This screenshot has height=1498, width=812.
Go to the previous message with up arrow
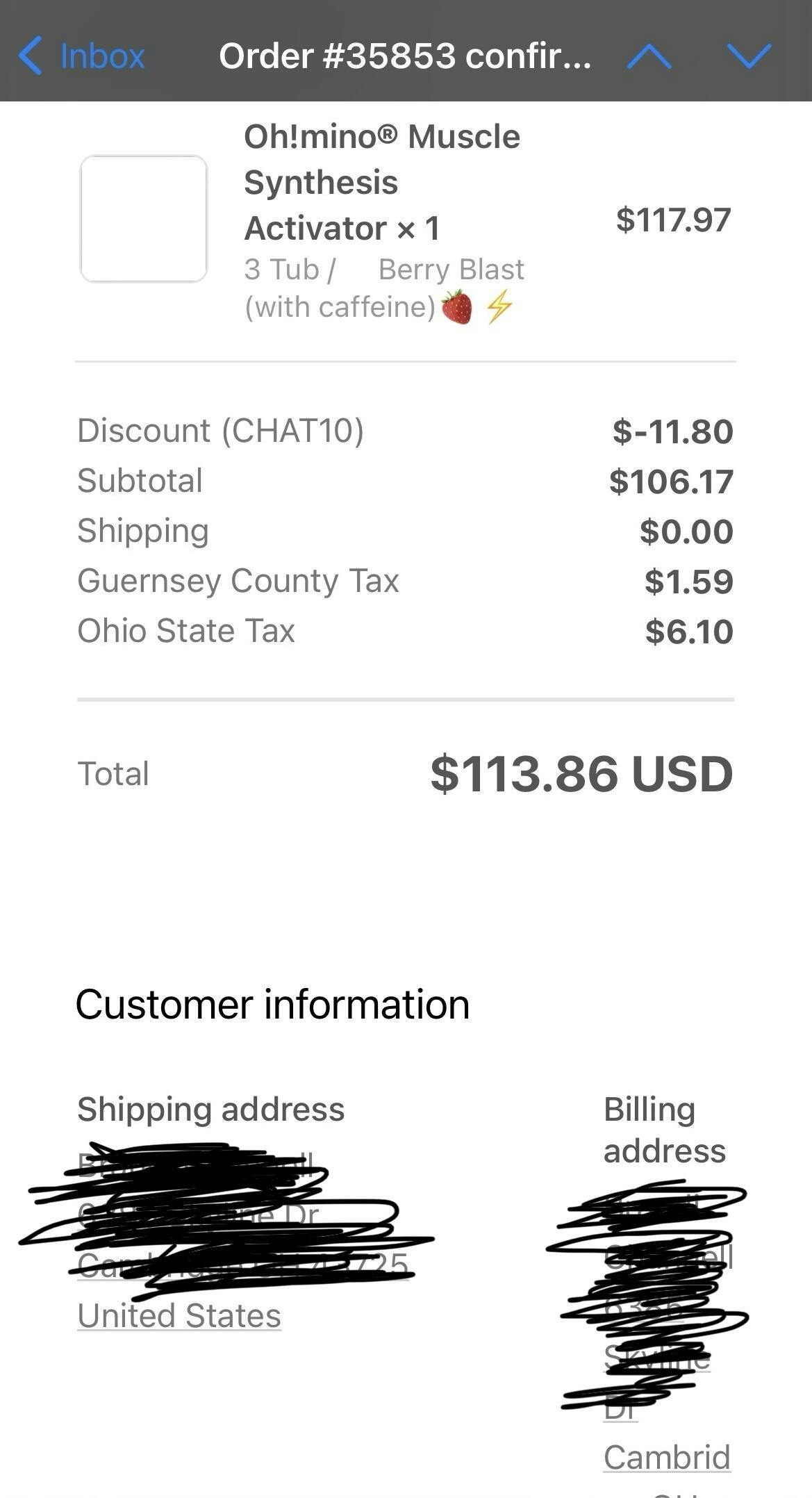pos(649,56)
